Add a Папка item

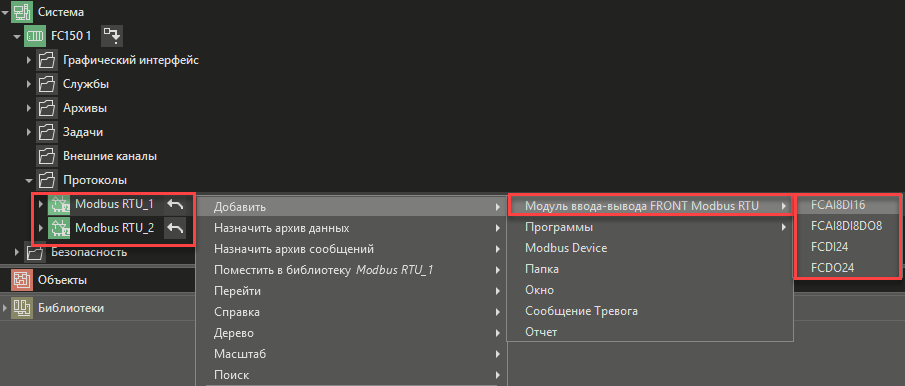click(650, 269)
